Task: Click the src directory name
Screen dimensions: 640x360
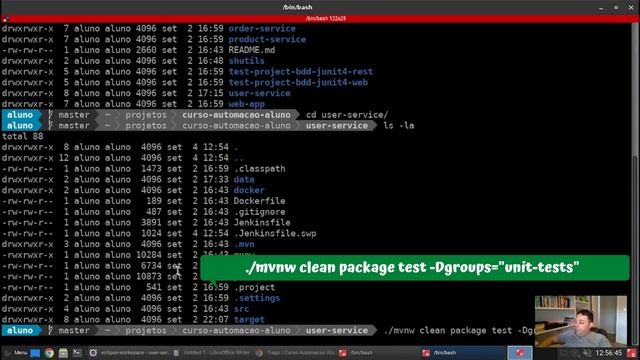Action: 242,309
